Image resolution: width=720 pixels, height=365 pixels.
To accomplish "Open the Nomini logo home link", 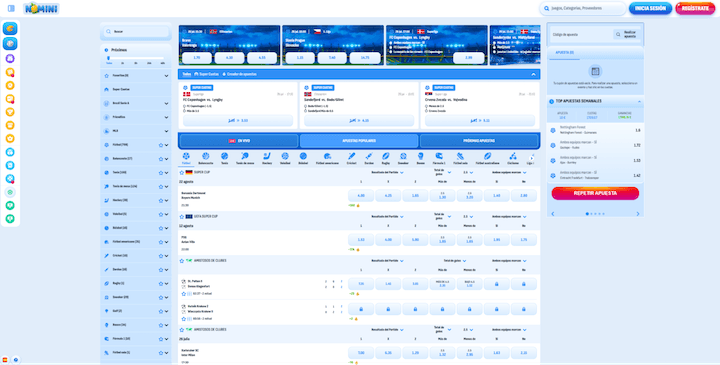I will point(41,8).
